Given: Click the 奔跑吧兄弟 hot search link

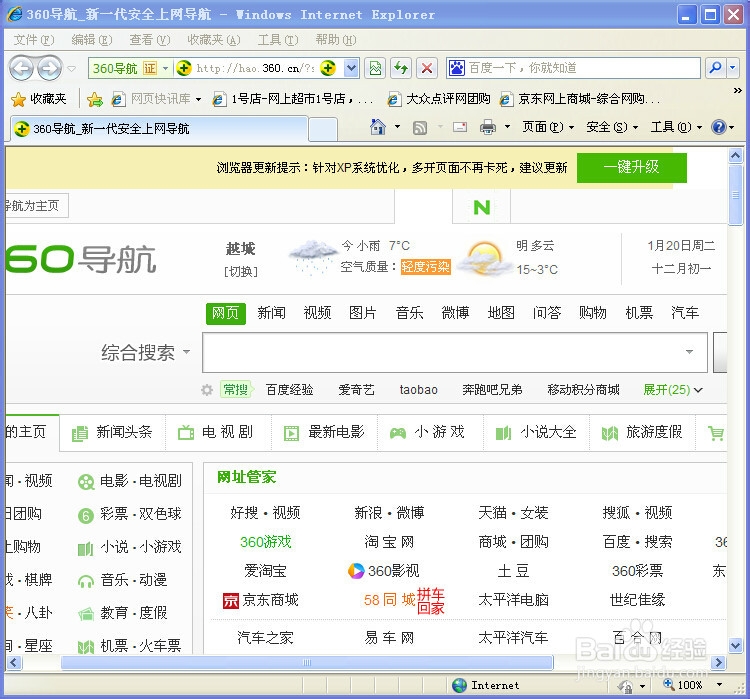Looking at the screenshot, I should pyautogui.click(x=492, y=390).
